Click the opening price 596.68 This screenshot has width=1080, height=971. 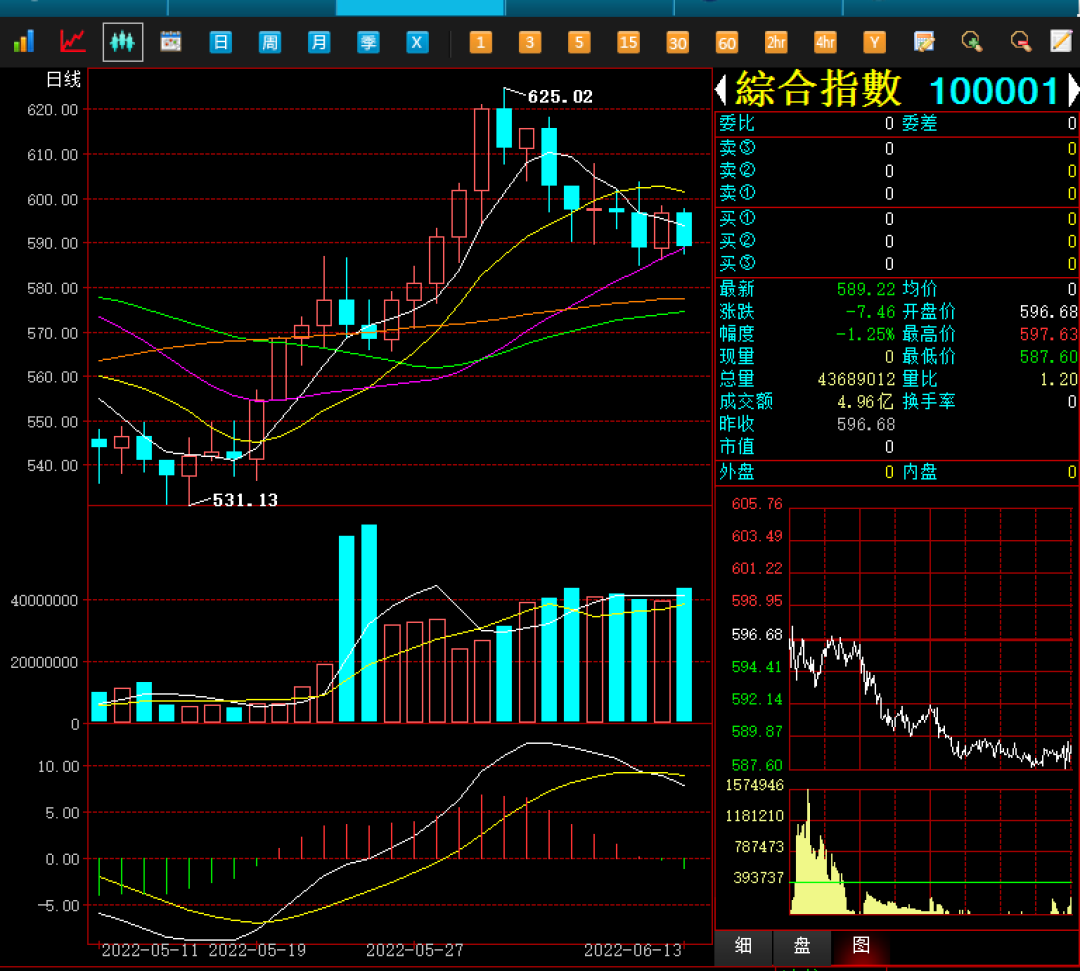pos(1048,312)
